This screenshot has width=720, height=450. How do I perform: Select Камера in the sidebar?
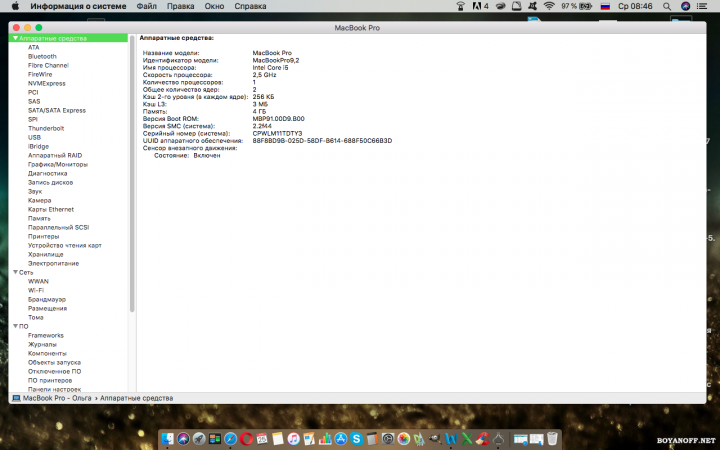coord(39,200)
